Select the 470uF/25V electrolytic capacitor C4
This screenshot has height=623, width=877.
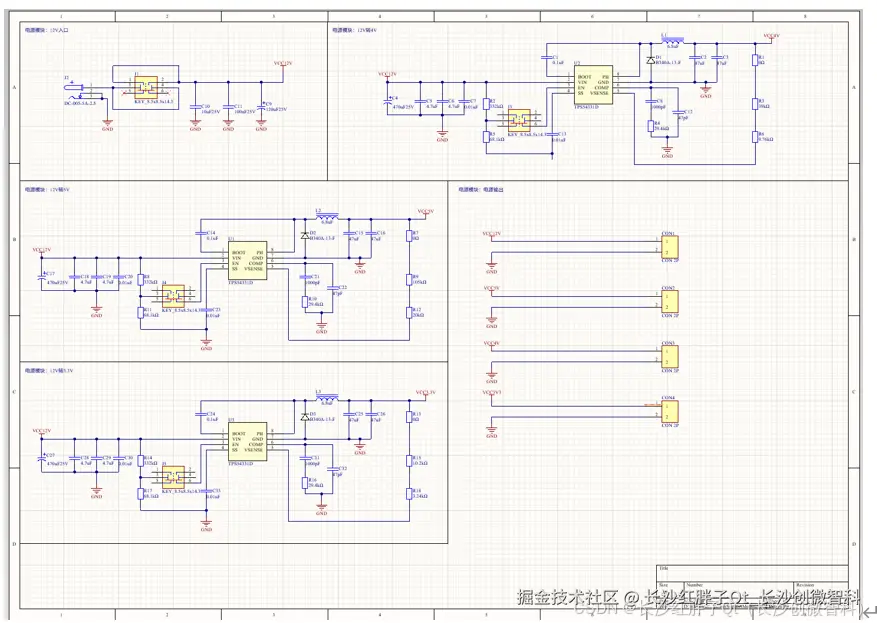coord(389,100)
